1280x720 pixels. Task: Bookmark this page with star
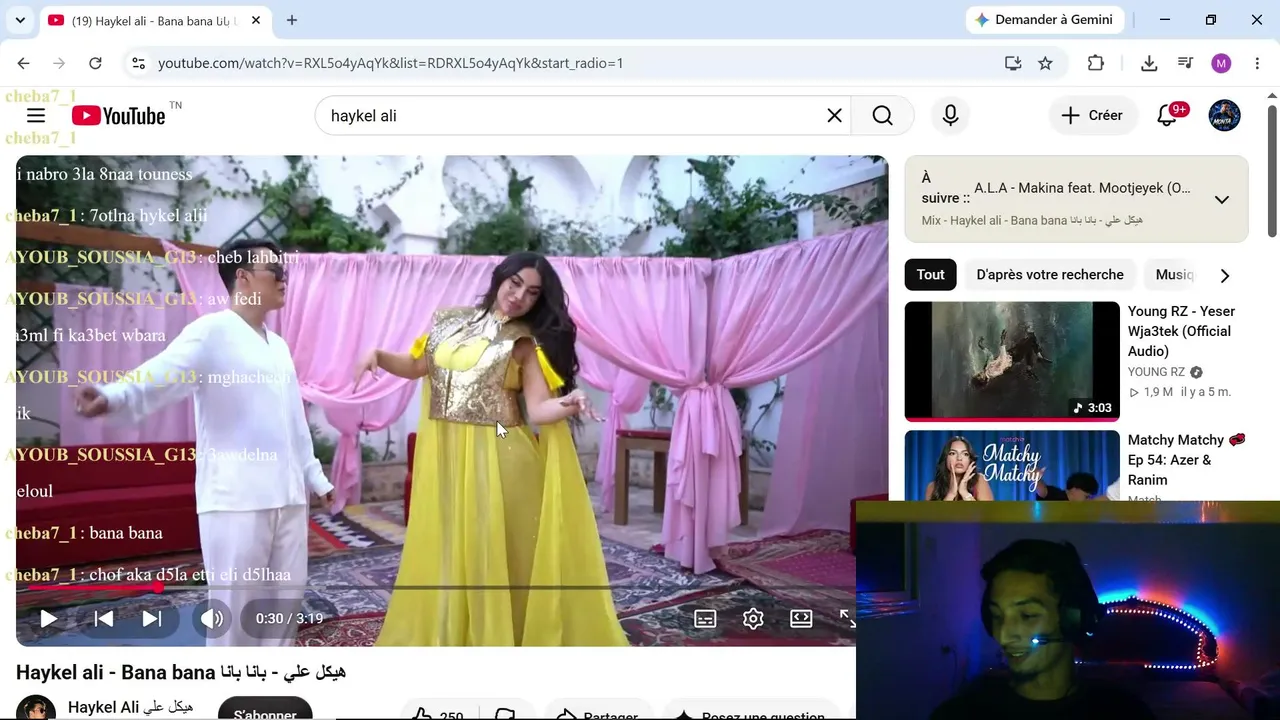1045,63
